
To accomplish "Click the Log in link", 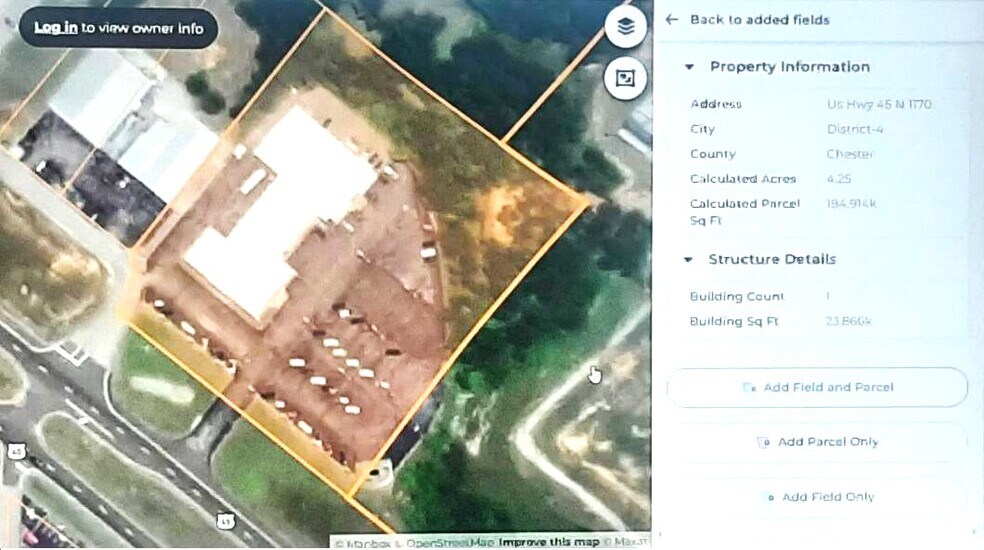I will tap(55, 28).
